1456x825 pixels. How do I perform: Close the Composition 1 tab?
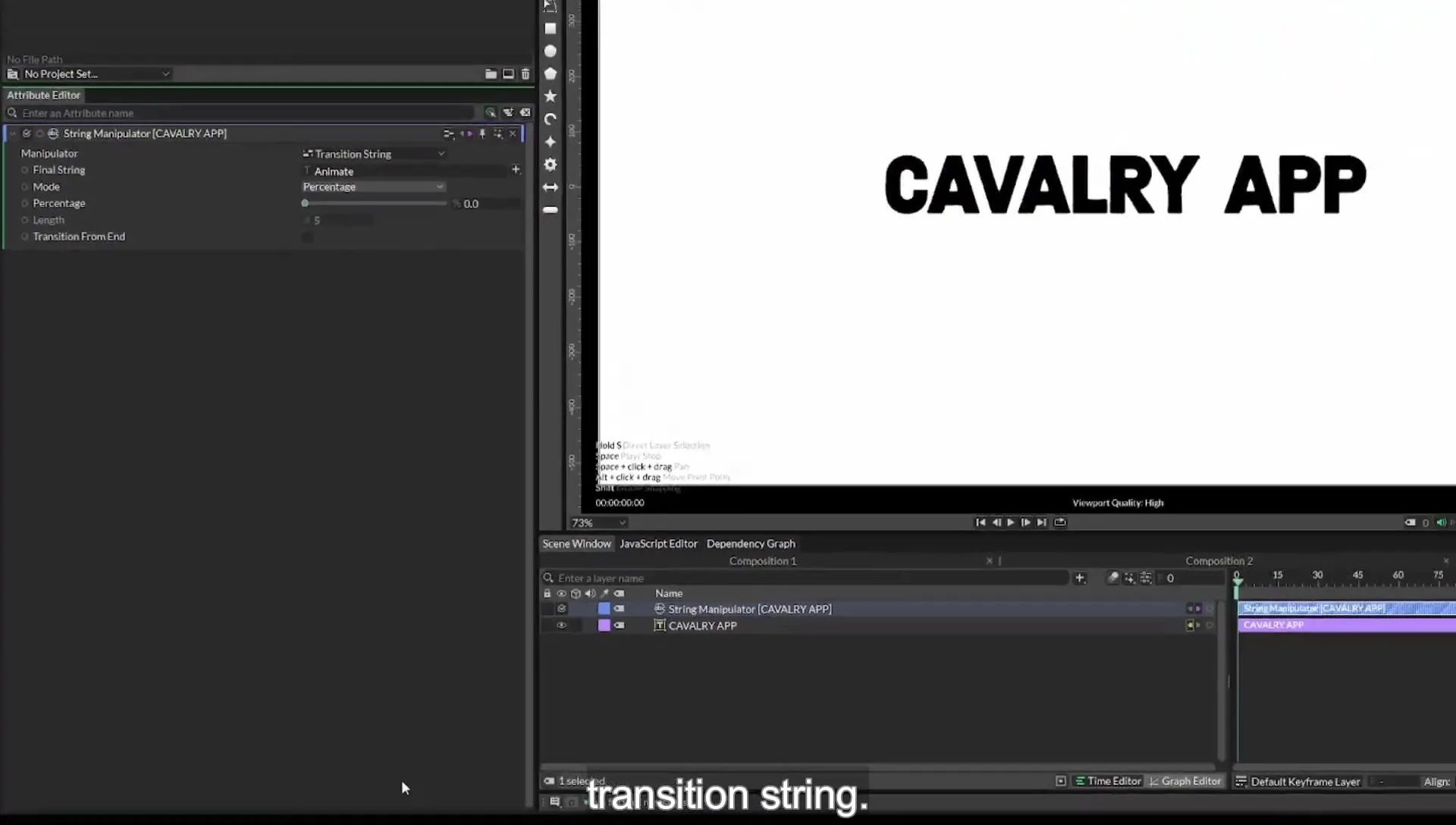989,561
